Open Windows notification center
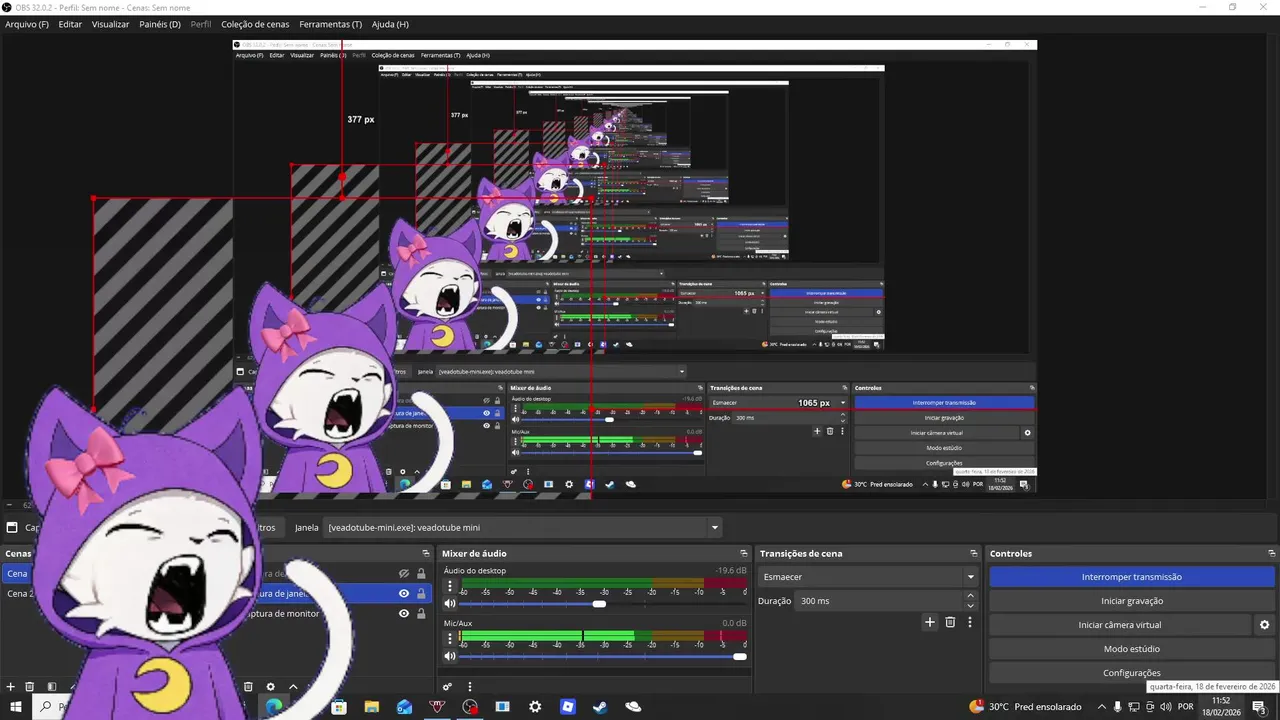Screen dimensions: 1280x720 [1258, 707]
